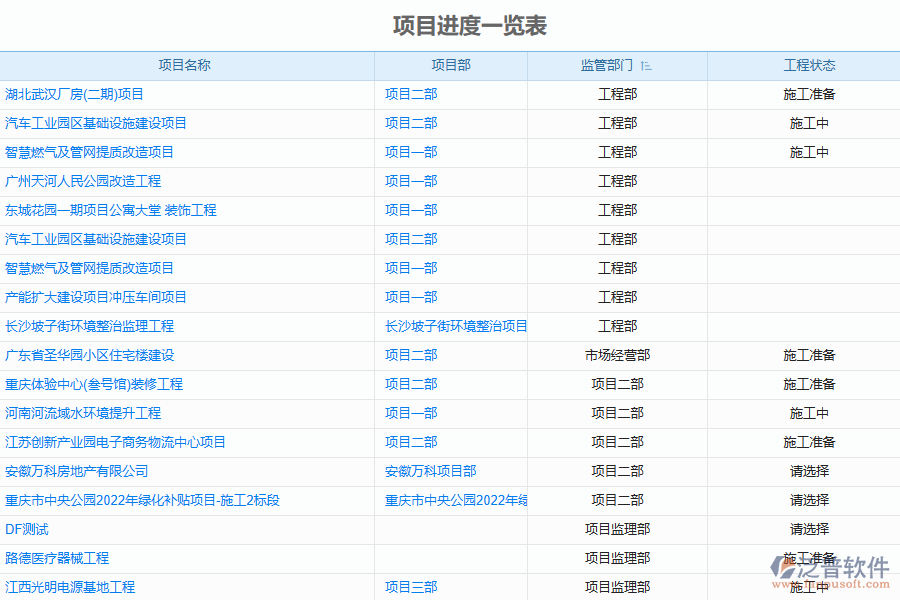The height and width of the screenshot is (600, 900).
Task: Open 广州天河人民公园改造工程 project
Action: click(x=83, y=182)
